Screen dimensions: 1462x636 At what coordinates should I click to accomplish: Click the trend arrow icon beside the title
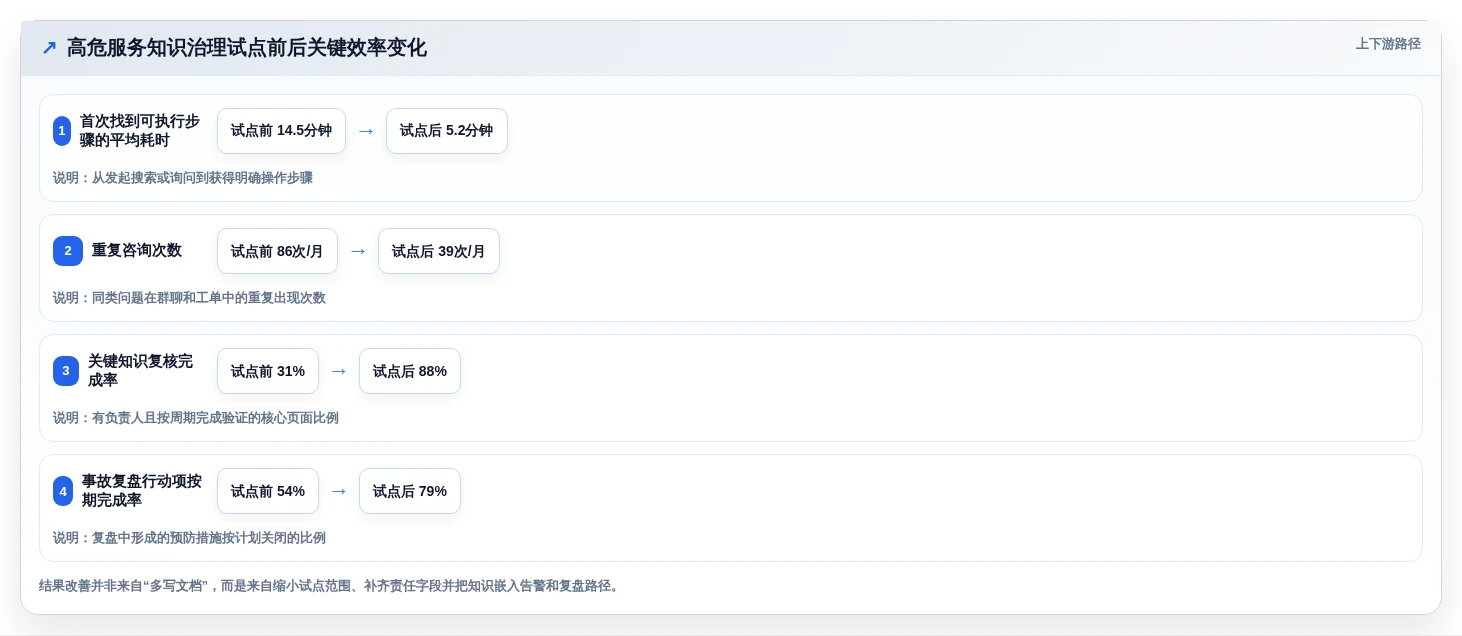click(49, 48)
